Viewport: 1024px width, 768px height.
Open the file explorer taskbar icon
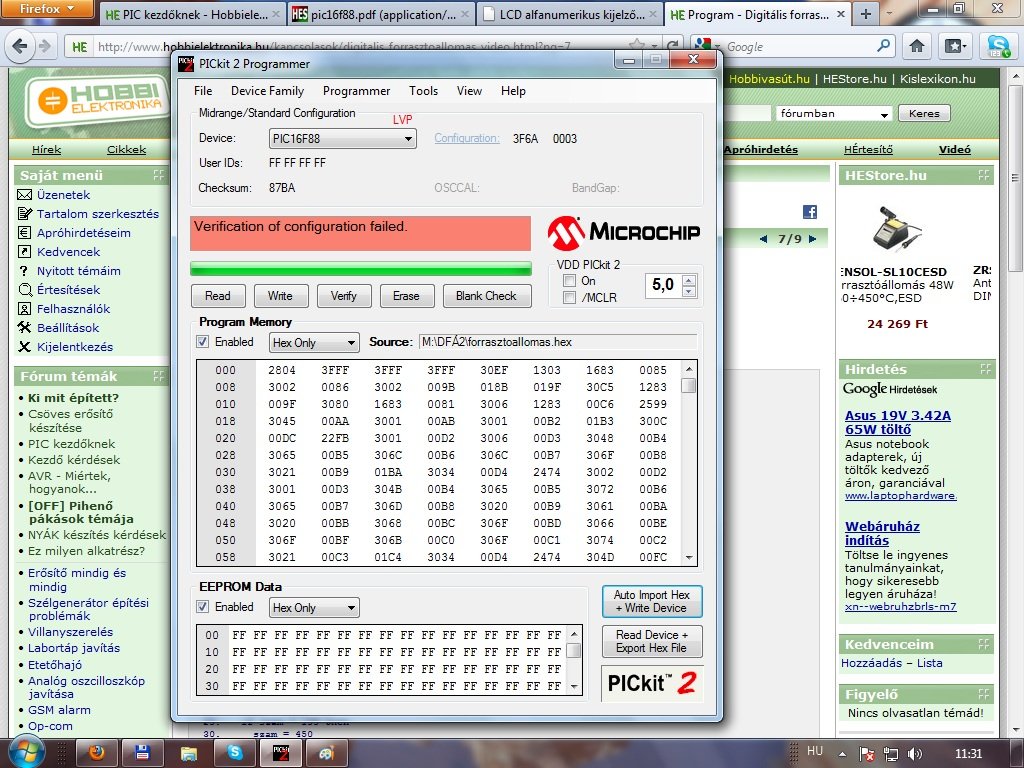click(x=189, y=753)
